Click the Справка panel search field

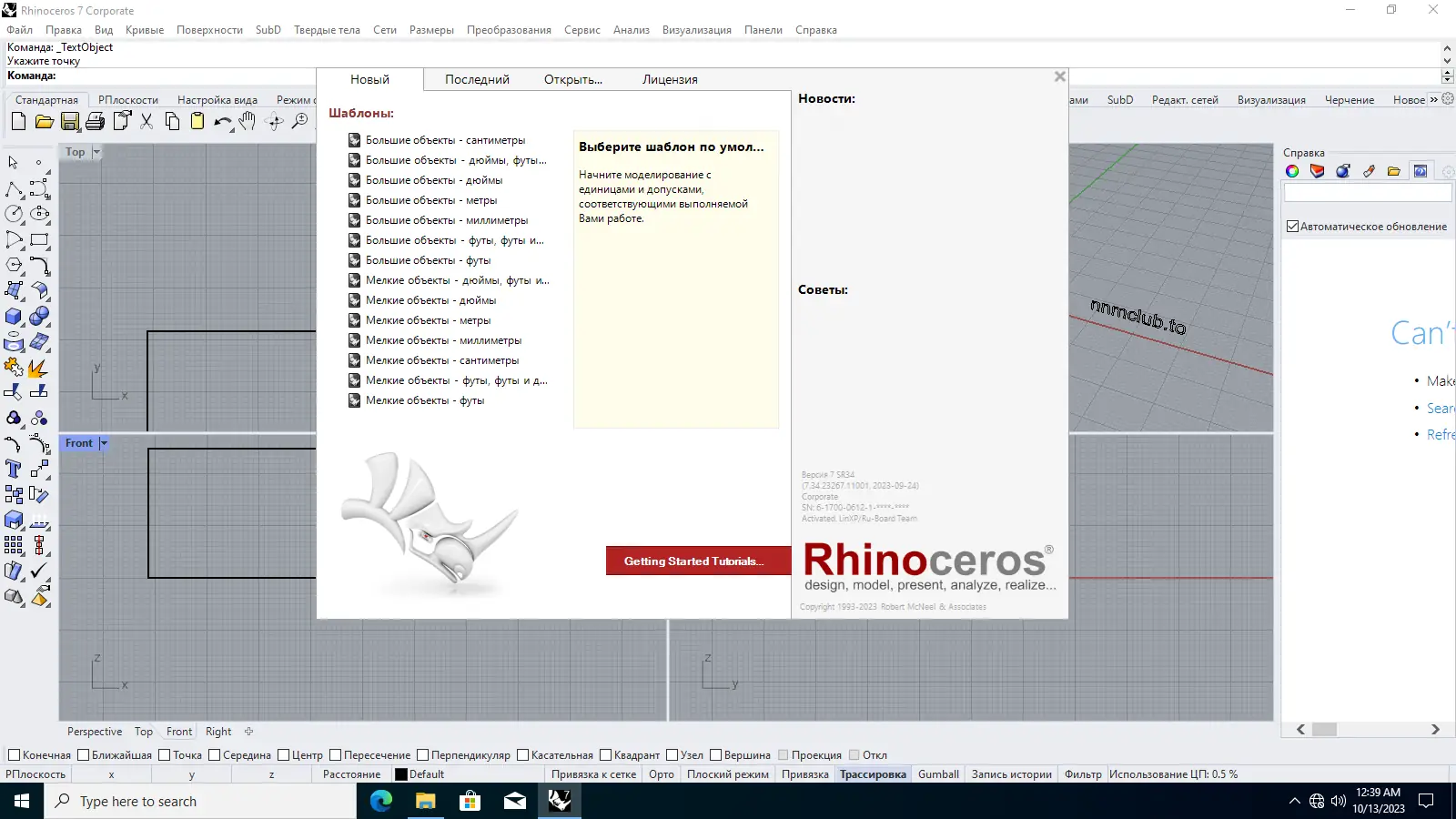(1367, 193)
